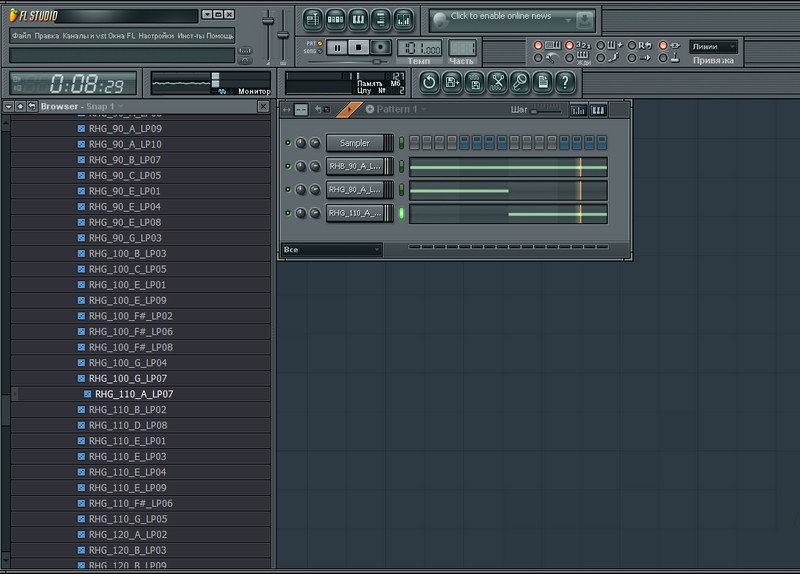Image resolution: width=800 pixels, height=574 pixels.
Task: Click the undo circular arrow icon
Action: click(429, 82)
